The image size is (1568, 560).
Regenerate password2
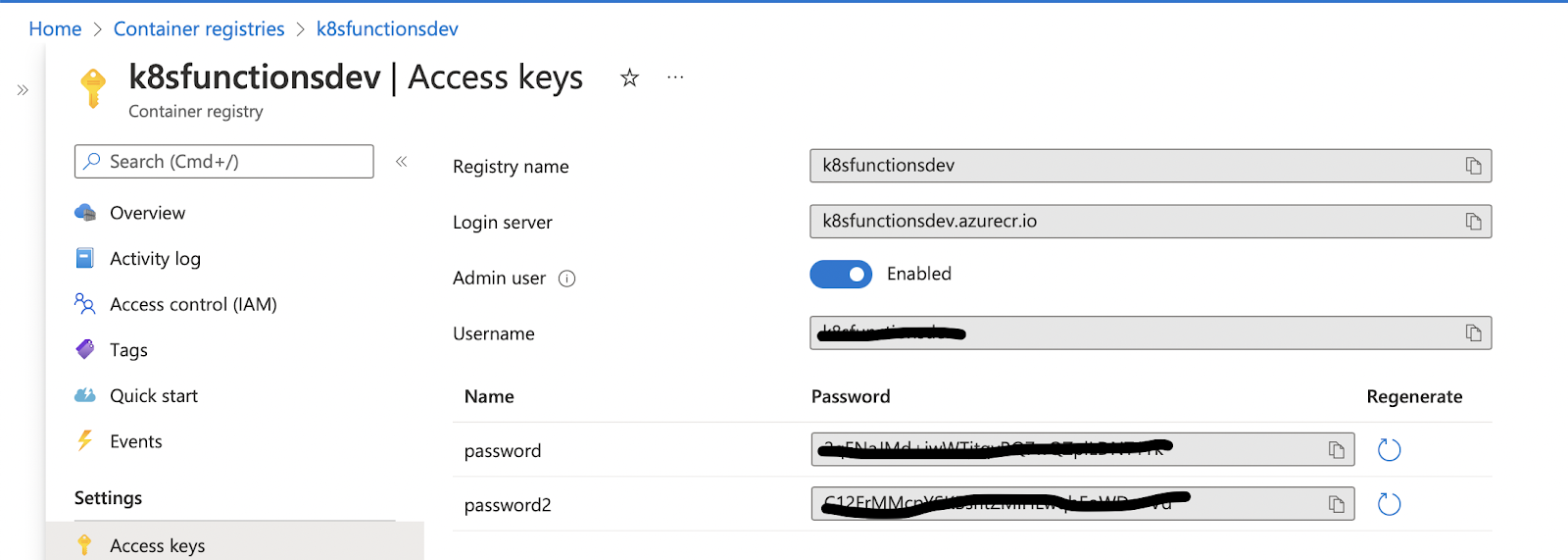[1389, 504]
